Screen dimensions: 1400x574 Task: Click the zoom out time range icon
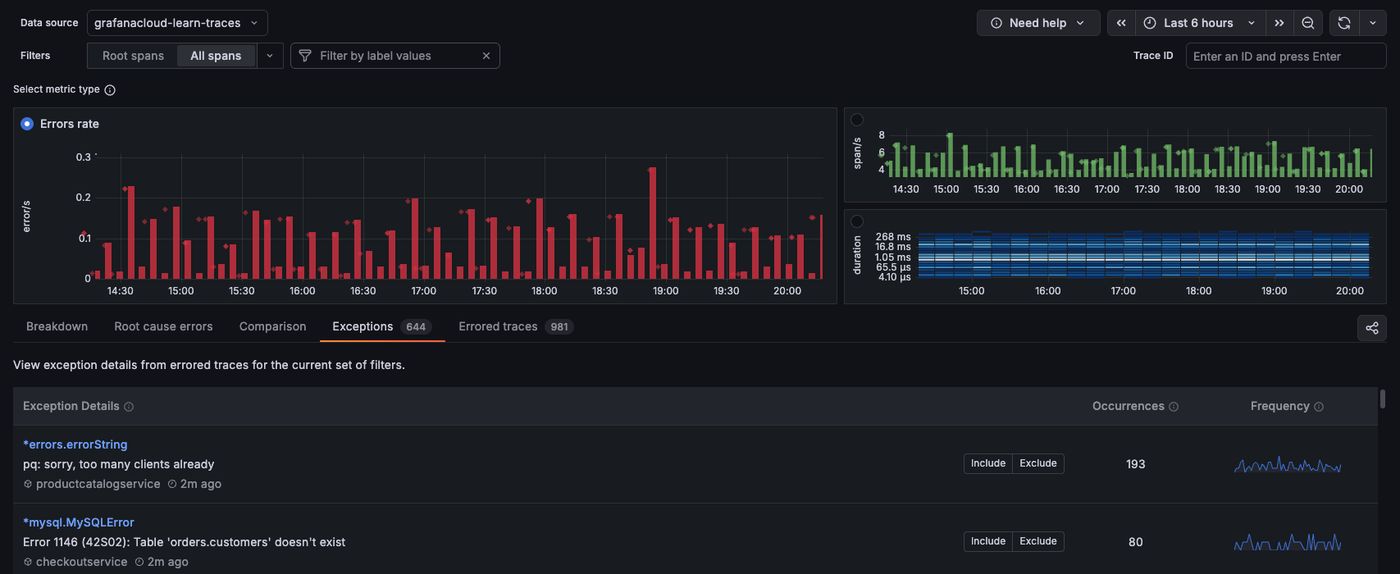pos(1307,23)
